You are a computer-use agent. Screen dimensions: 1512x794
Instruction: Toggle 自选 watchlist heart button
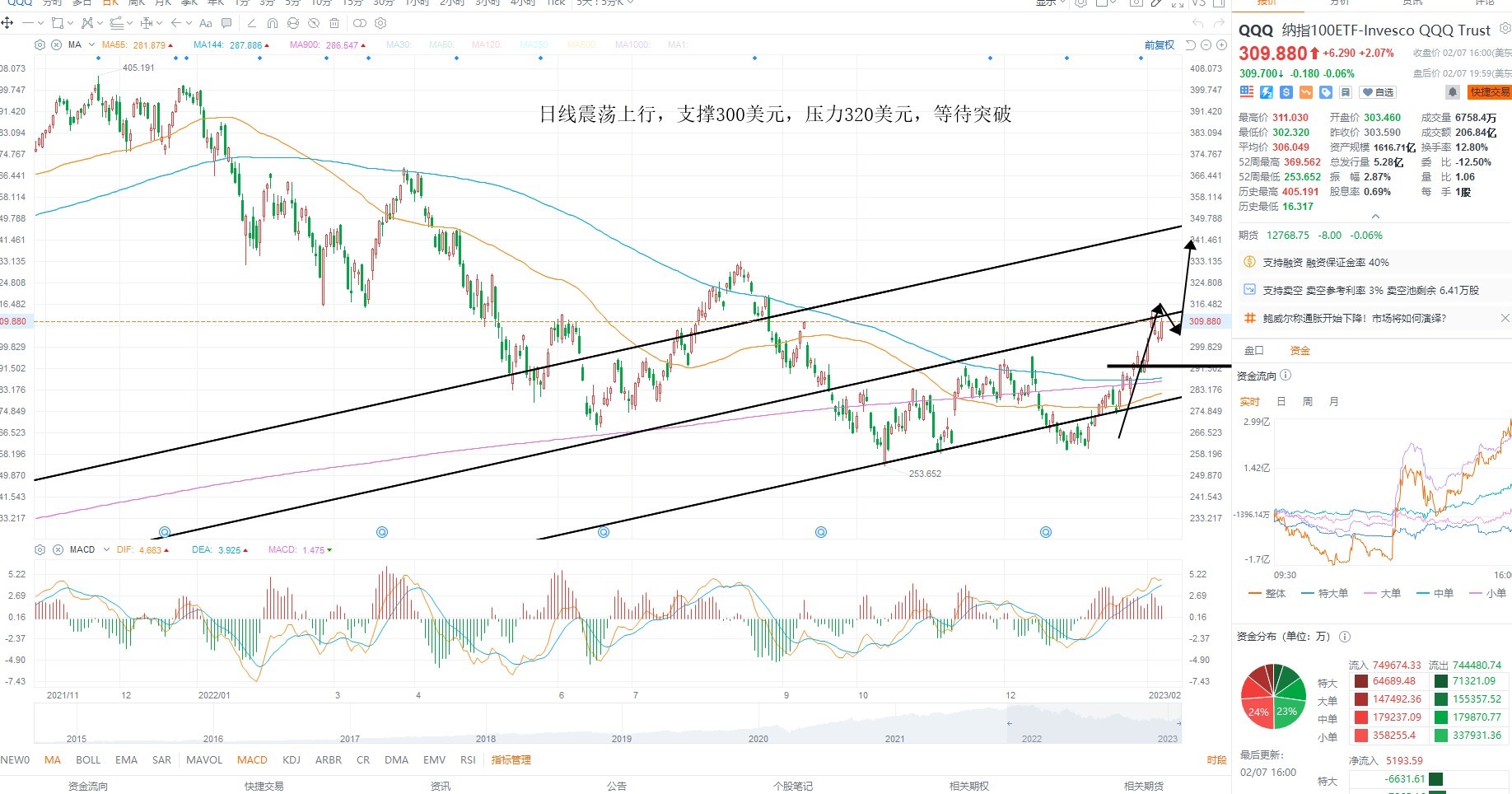1378,92
